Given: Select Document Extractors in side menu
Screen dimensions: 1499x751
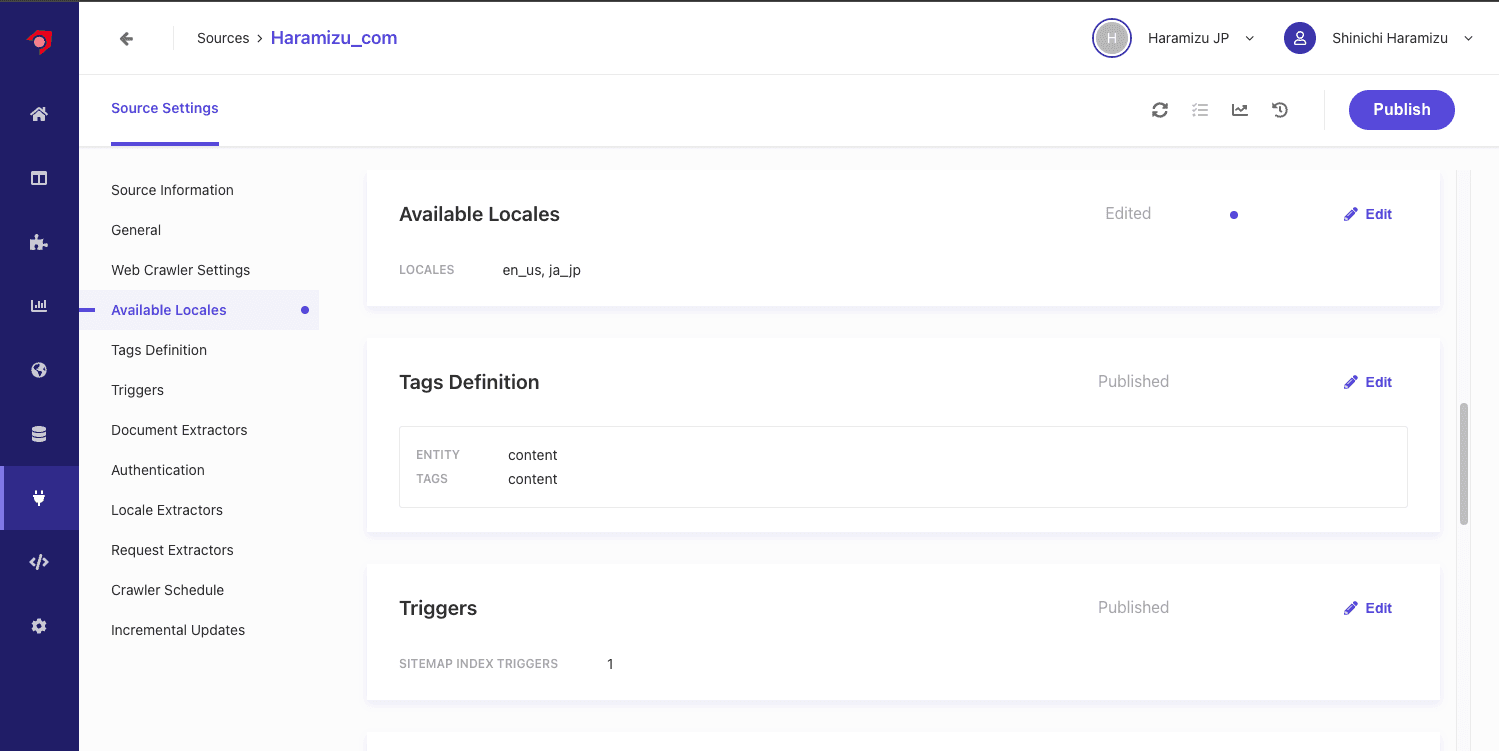Looking at the screenshot, I should point(179,430).
